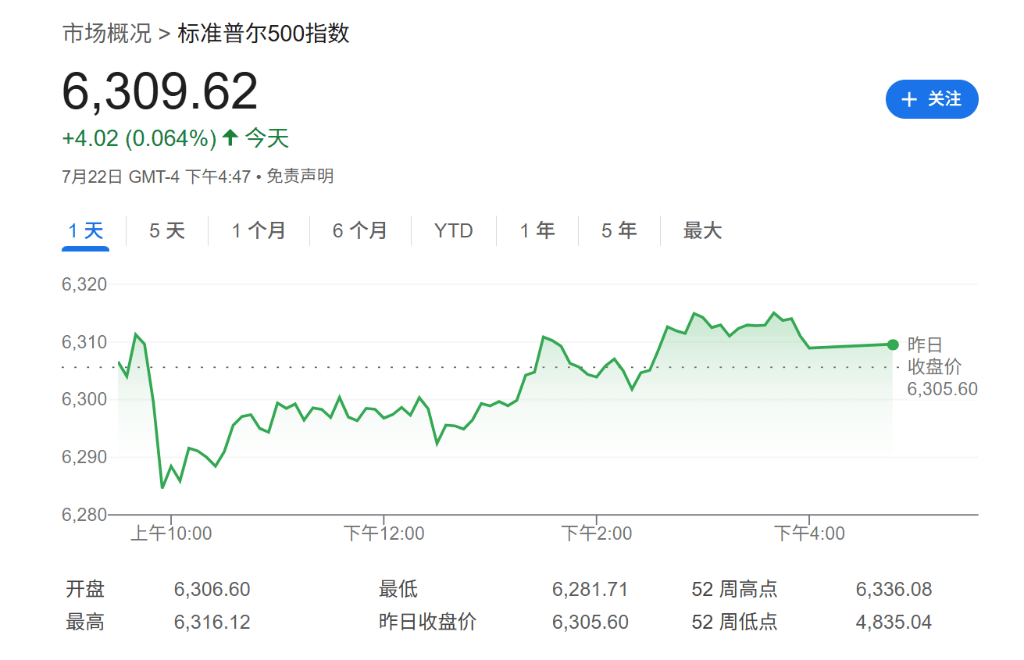
Task: Click the 最高 label
Action: click(x=85, y=622)
